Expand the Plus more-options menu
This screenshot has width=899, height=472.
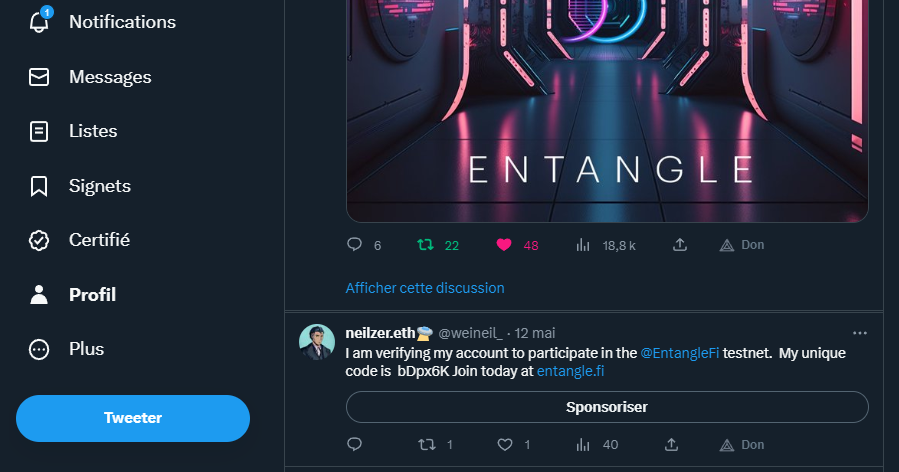pyautogui.click(x=86, y=349)
